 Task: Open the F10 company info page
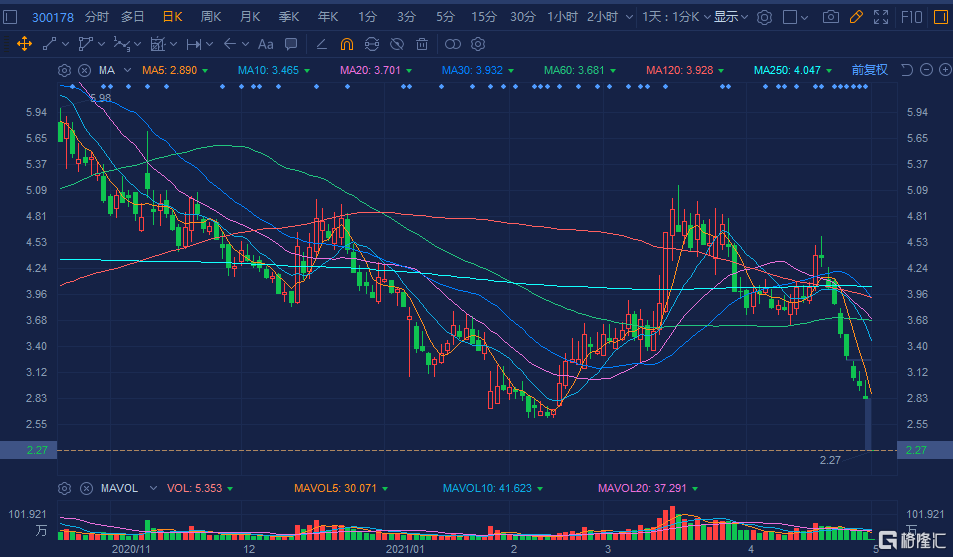pos(911,17)
